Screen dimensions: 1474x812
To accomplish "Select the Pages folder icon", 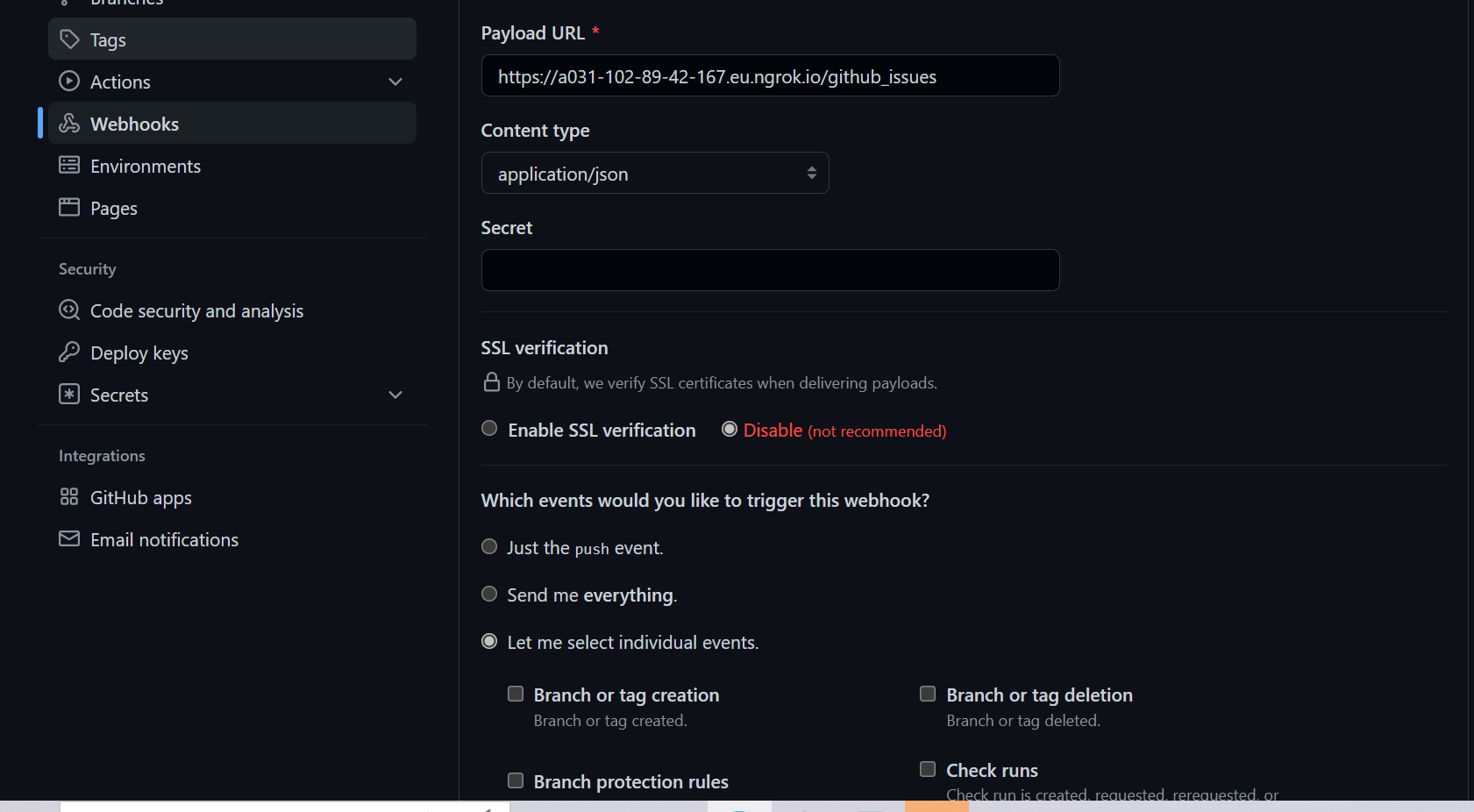I will click(68, 207).
